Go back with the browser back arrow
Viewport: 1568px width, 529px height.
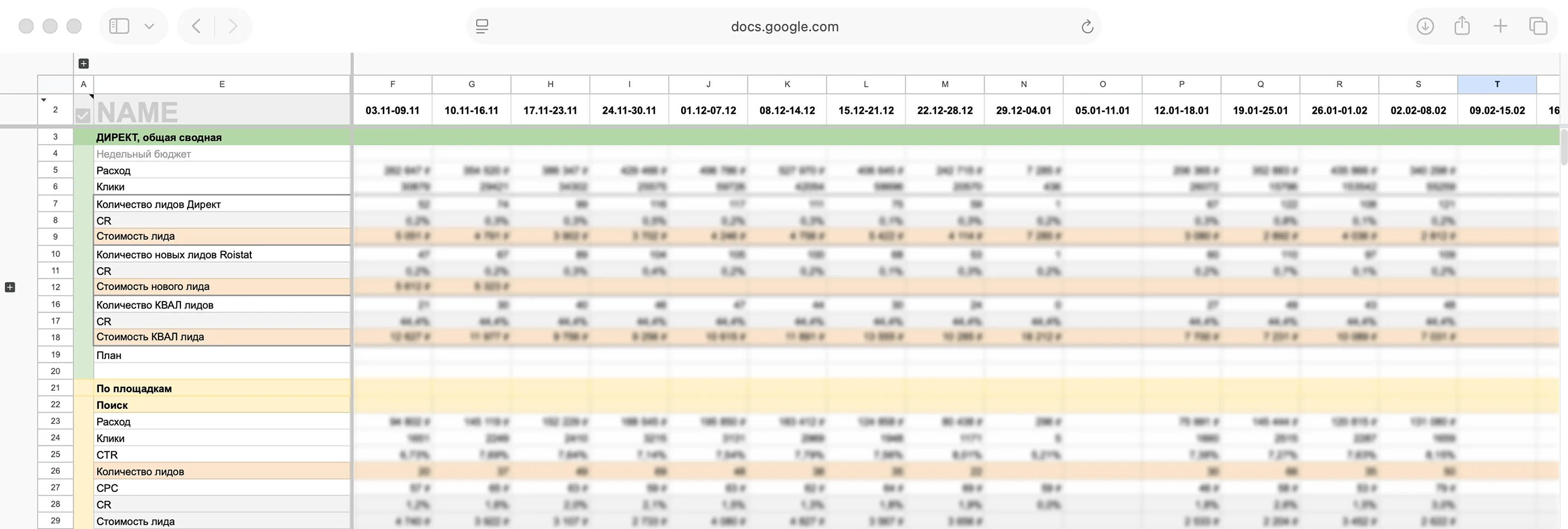(196, 26)
